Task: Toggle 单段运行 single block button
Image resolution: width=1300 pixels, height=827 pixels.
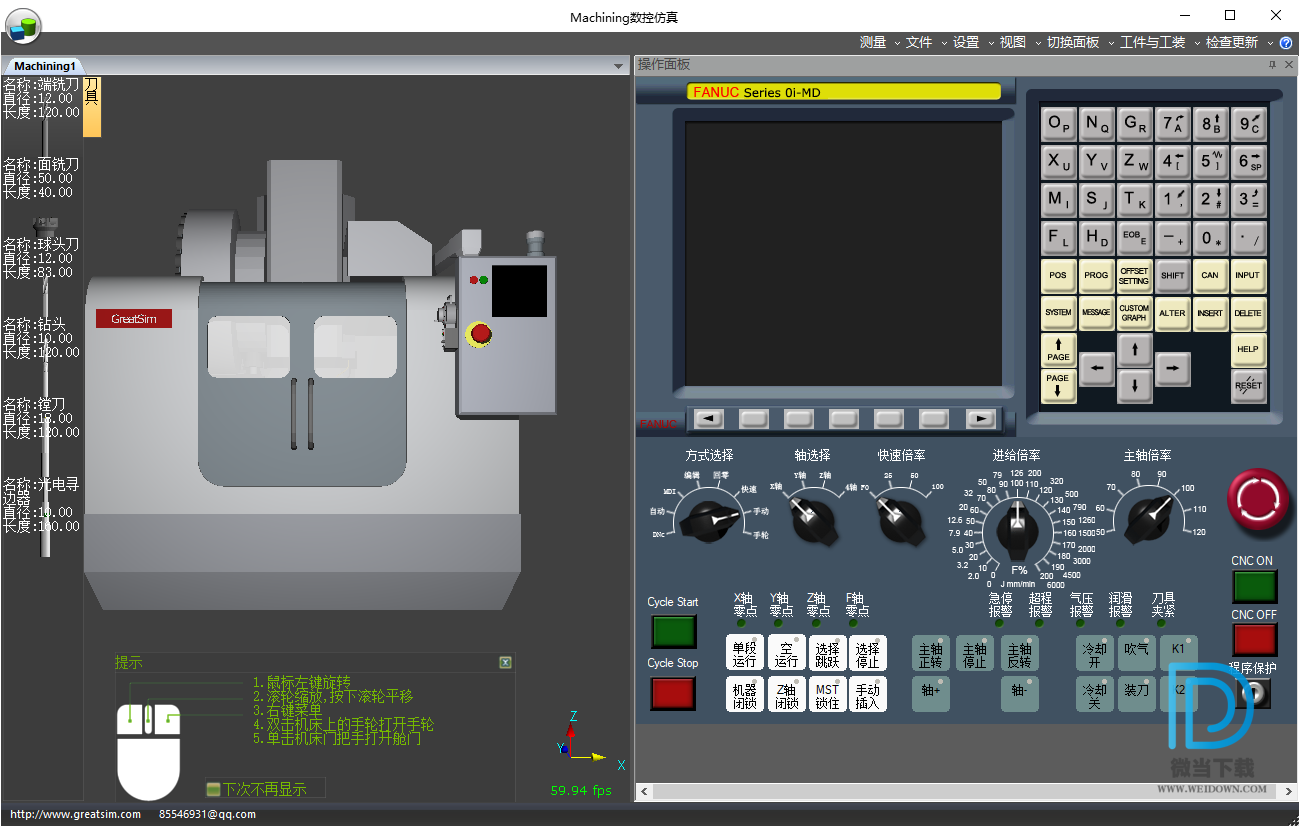Action: click(744, 654)
